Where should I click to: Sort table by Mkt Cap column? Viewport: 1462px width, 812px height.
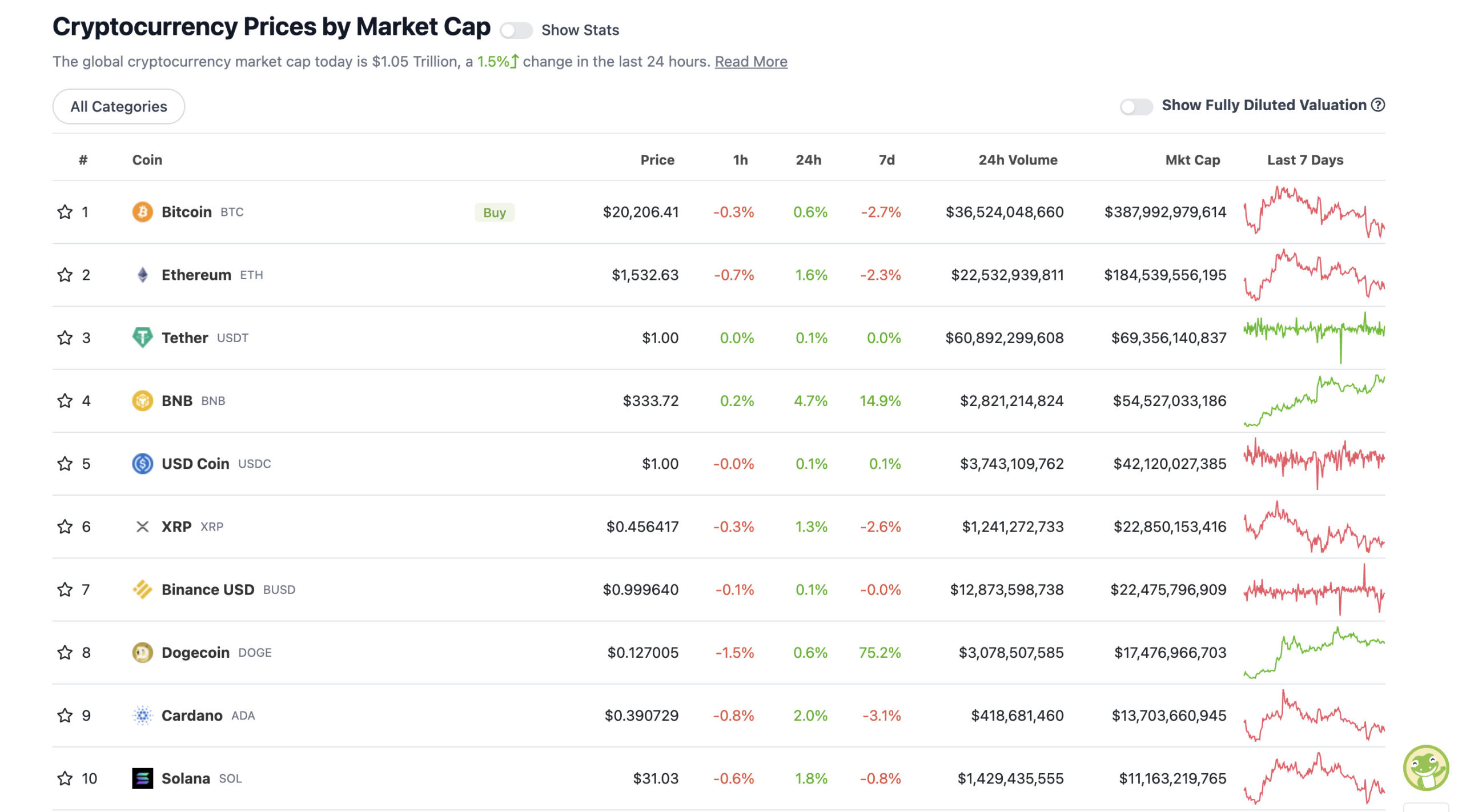click(1192, 160)
